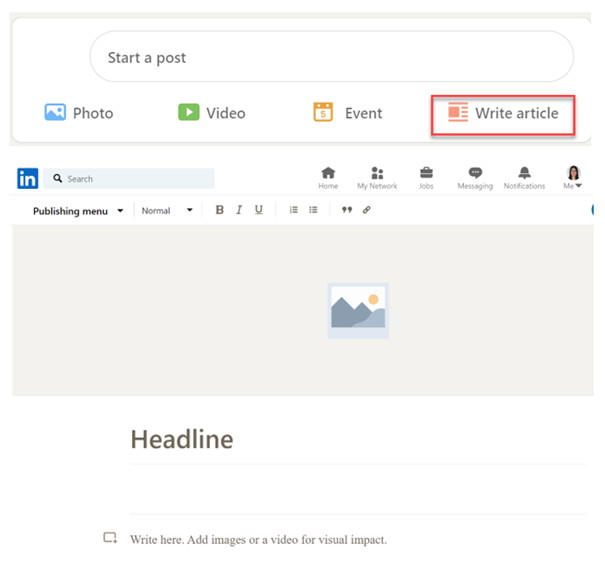The height and width of the screenshot is (577, 605).
Task: Open the Normal text style dropdown
Action: pyautogui.click(x=167, y=211)
